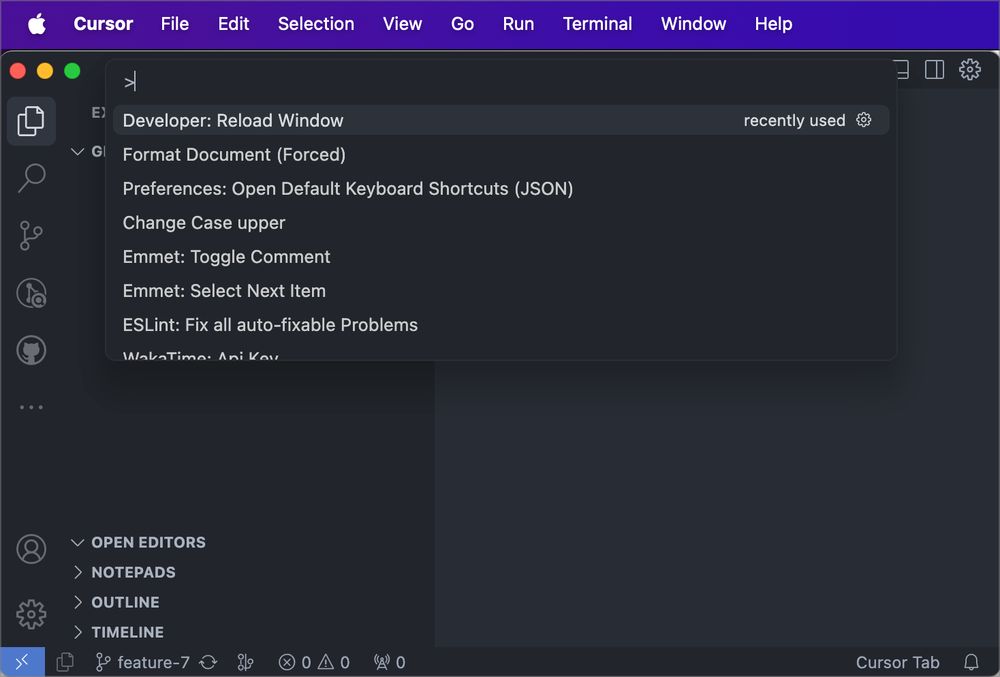Configure keybinding gear for Reload Window
Screen dimensions: 1000x677
[x=864, y=120]
